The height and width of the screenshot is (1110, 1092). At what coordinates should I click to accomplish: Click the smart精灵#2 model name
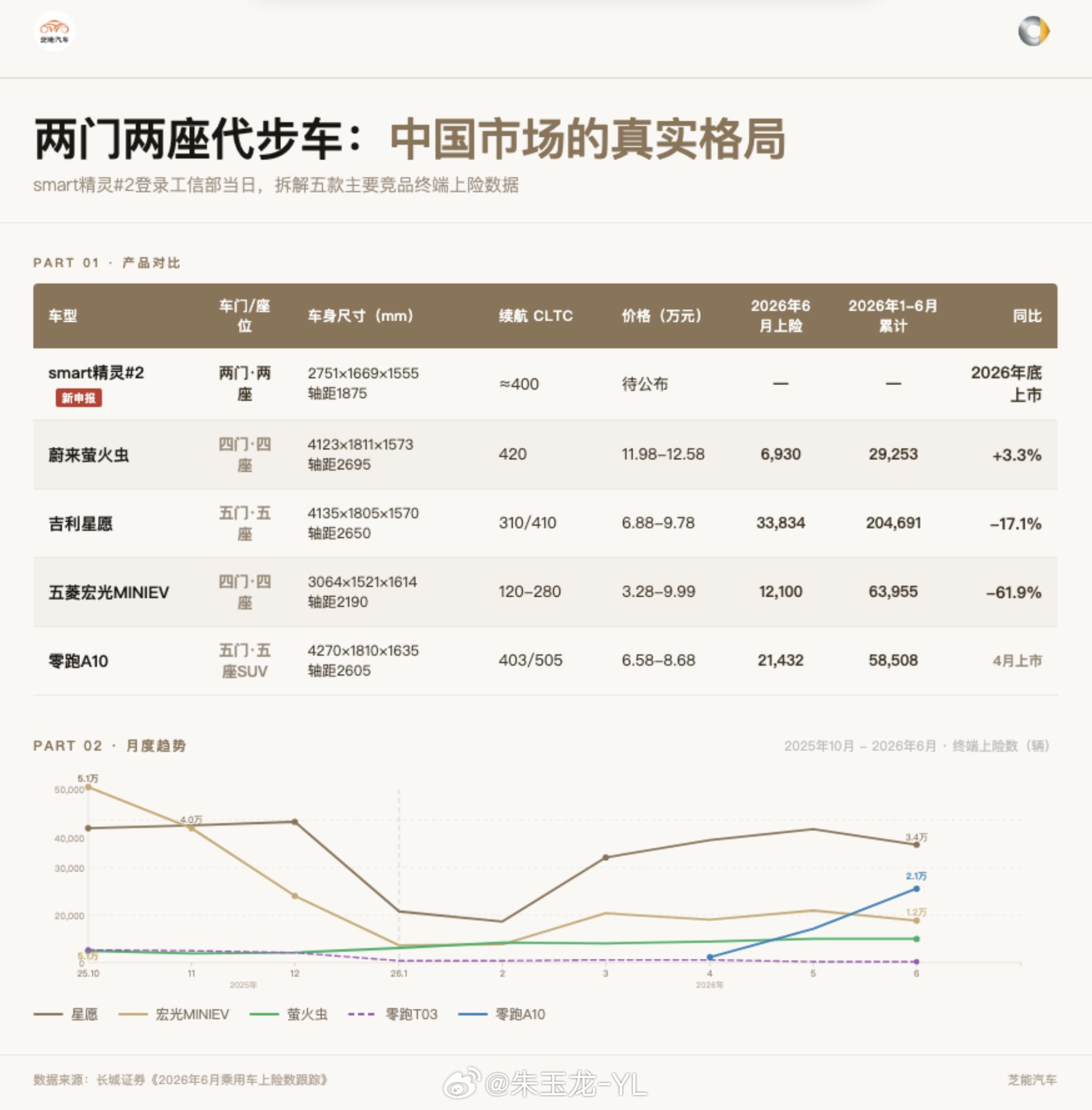(96, 373)
